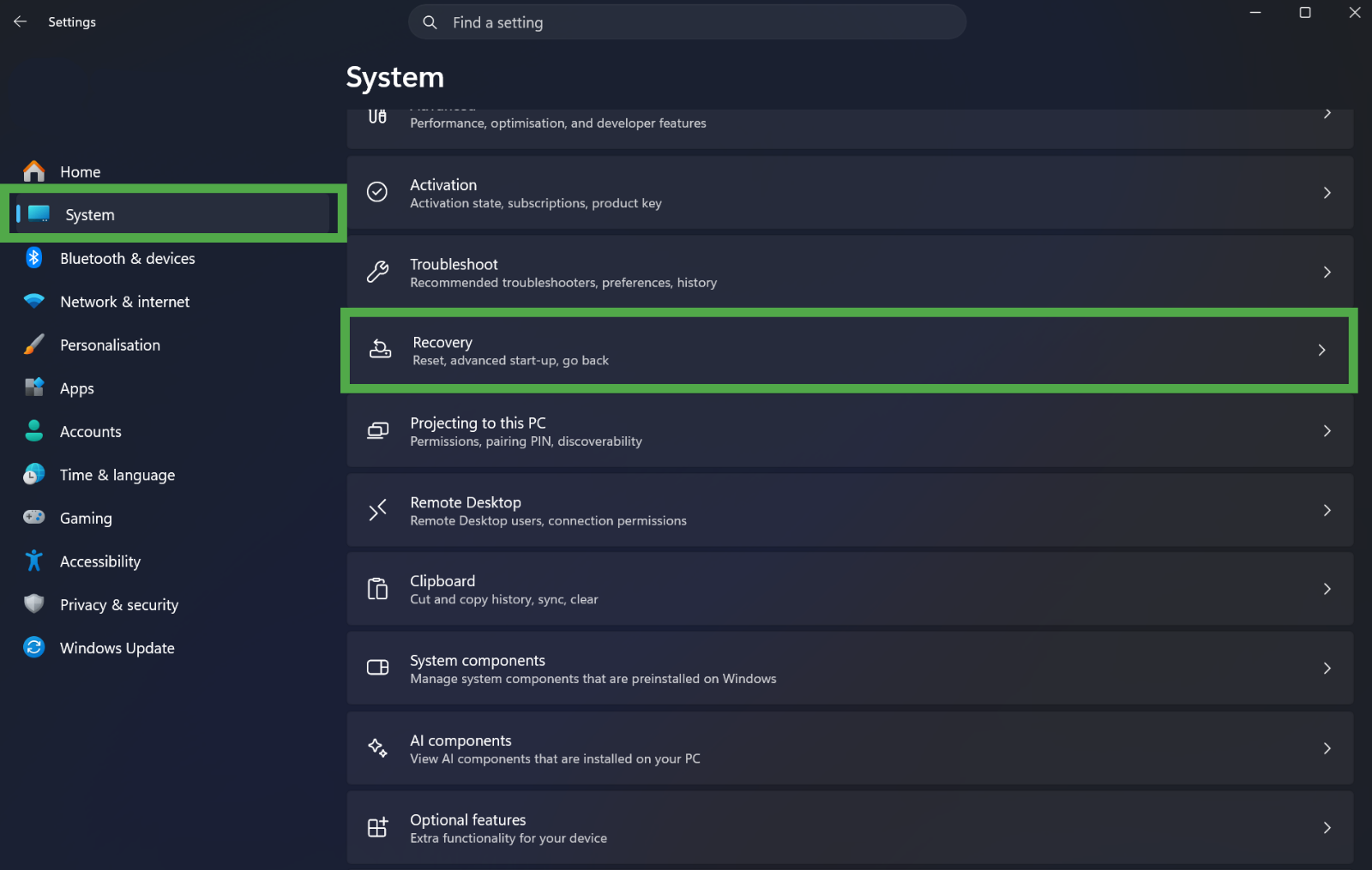1372x870 pixels.
Task: Open Time & language settings
Action: coord(171,475)
